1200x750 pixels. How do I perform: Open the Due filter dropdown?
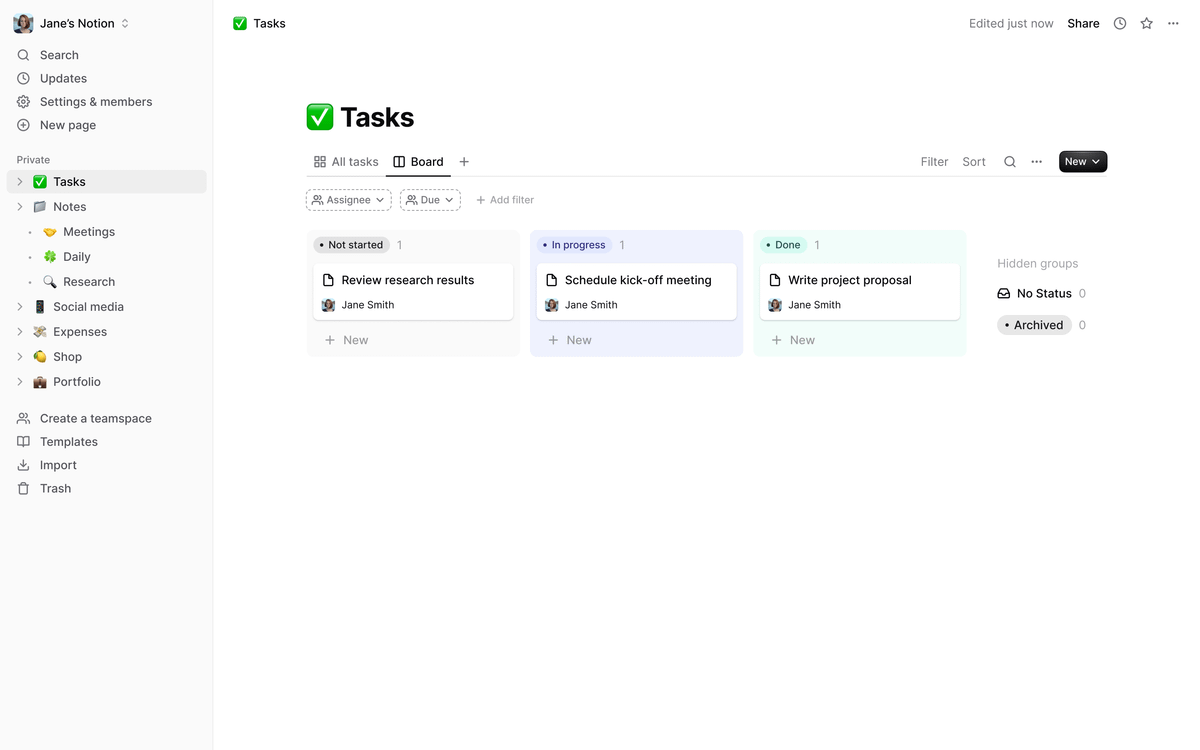tap(430, 200)
